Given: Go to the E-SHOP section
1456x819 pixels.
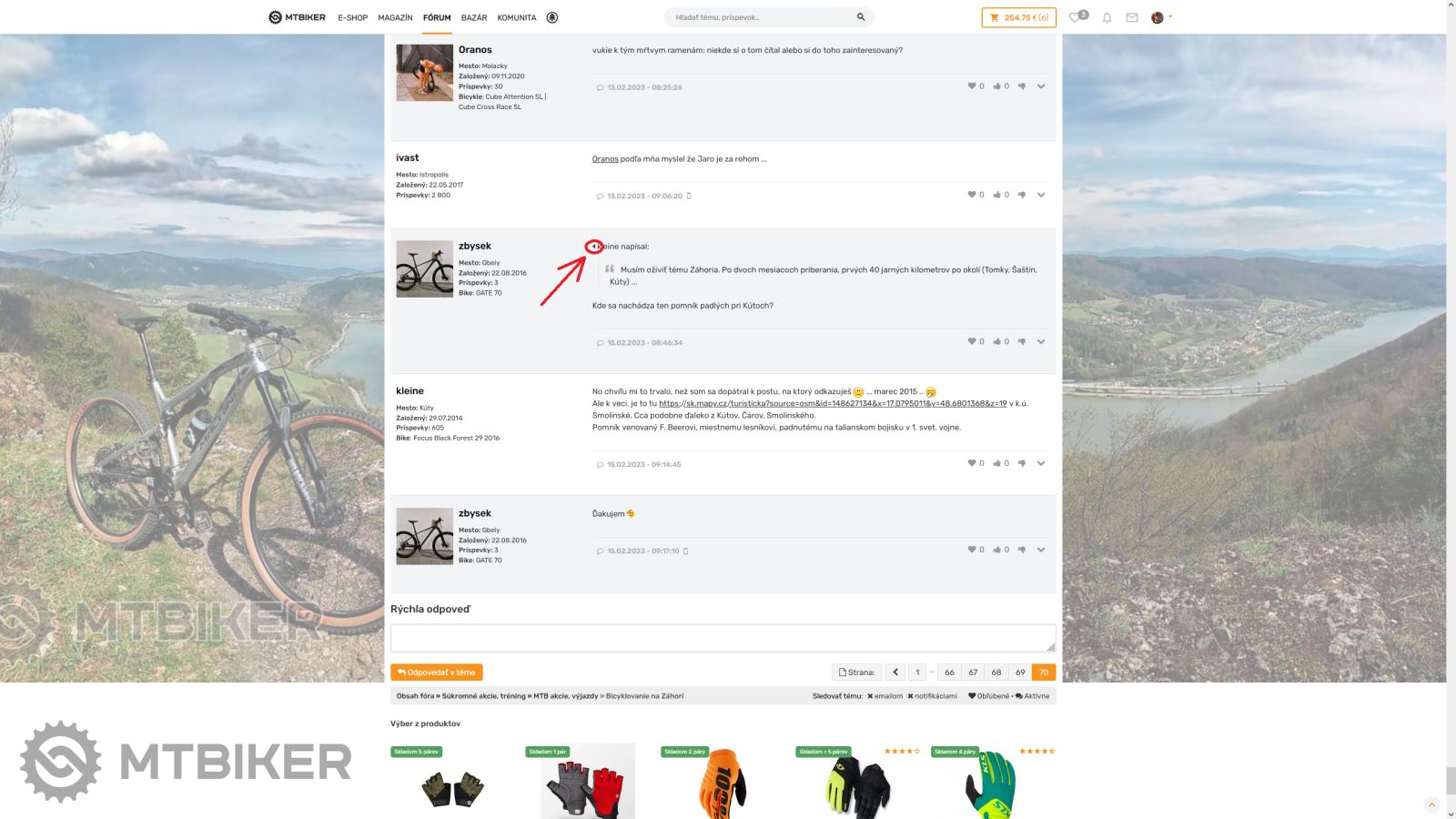Looking at the screenshot, I should tap(352, 17).
